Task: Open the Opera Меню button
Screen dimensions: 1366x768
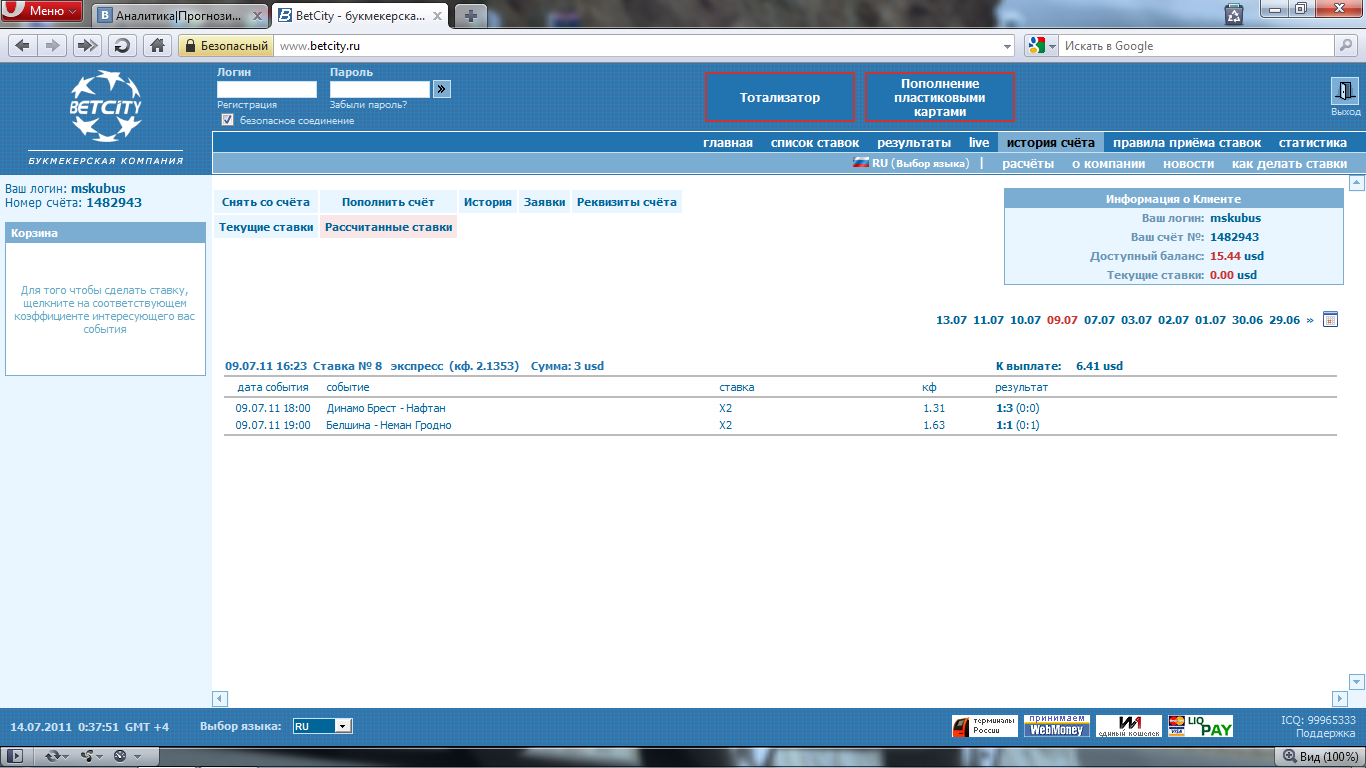Action: point(42,11)
